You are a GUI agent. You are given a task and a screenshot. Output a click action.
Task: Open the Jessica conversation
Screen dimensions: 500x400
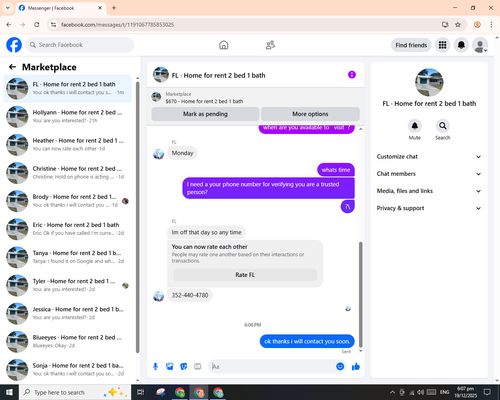[67, 313]
